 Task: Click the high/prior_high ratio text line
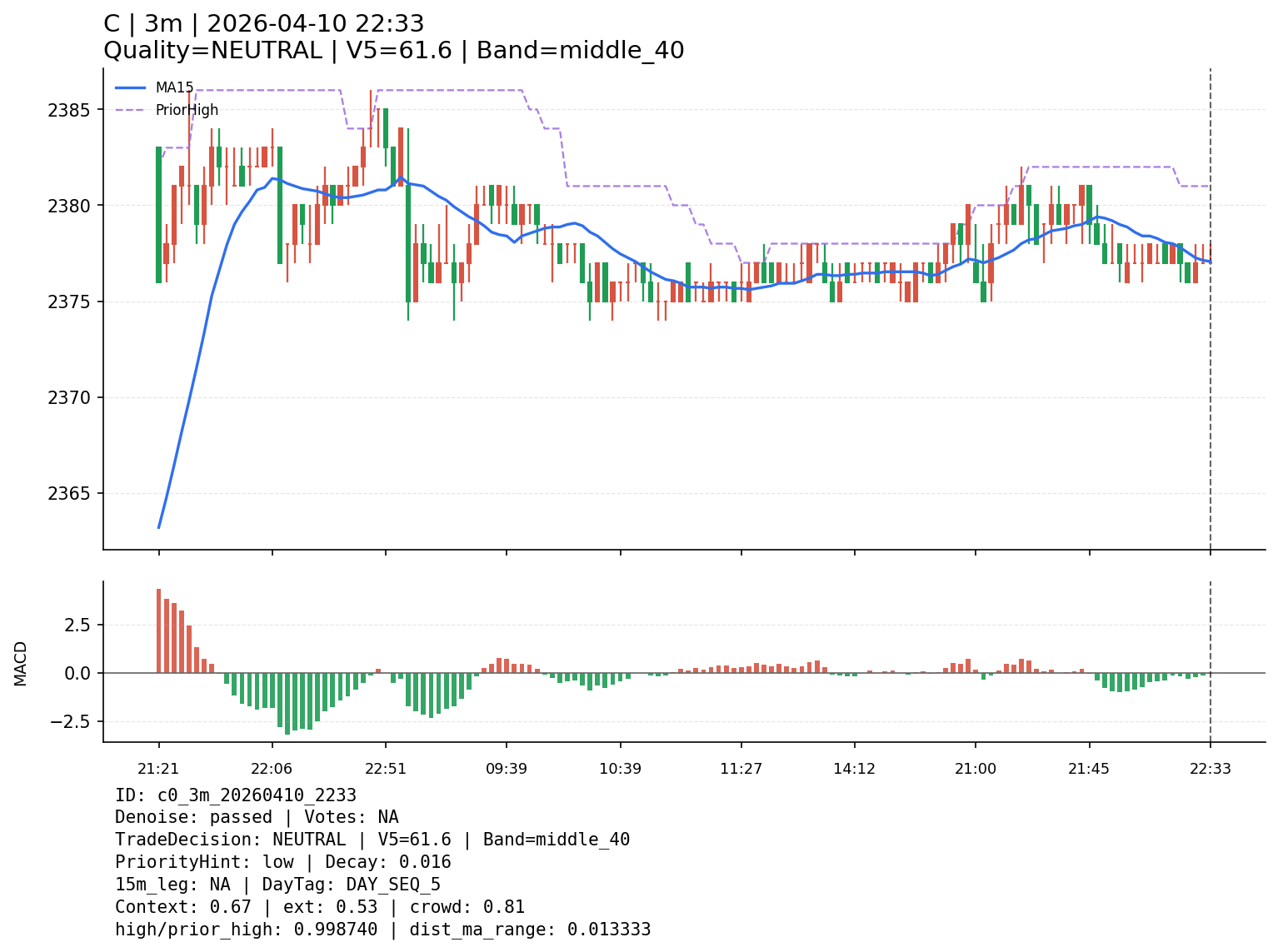(382, 930)
